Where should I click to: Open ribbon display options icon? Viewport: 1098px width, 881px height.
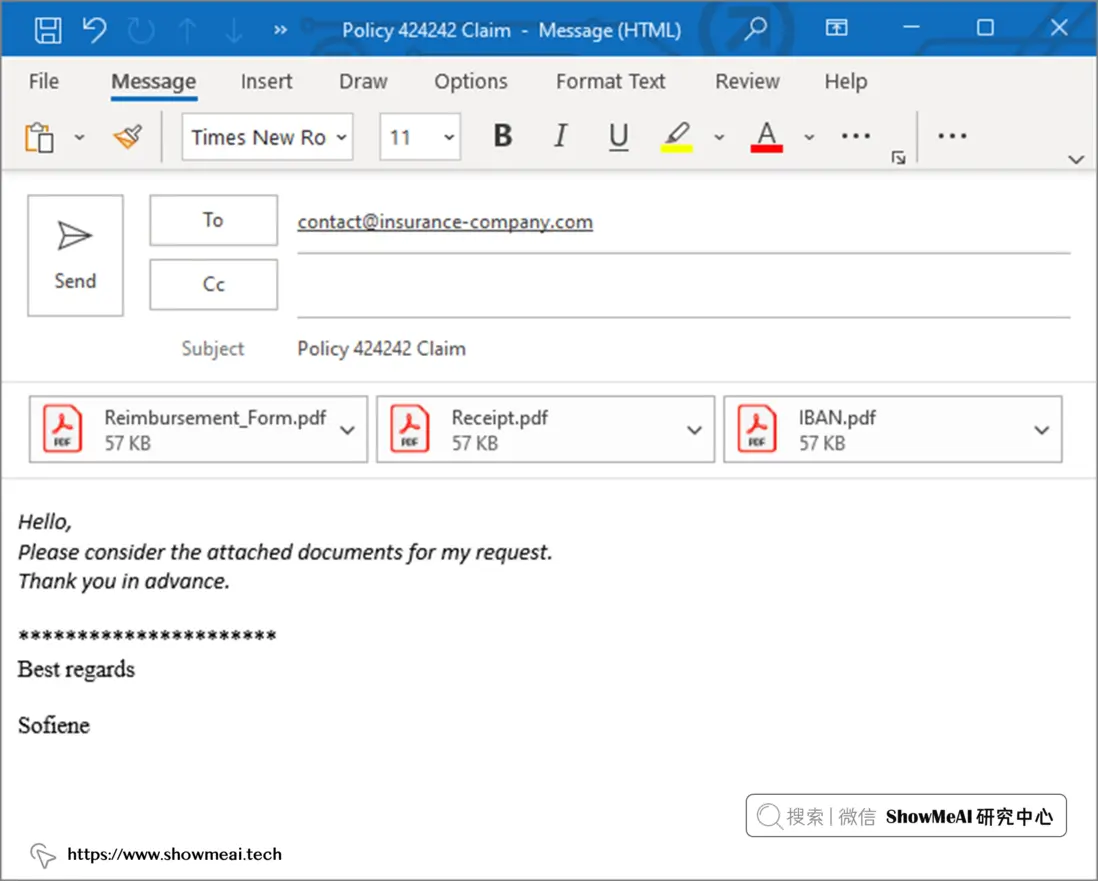pyautogui.click(x=836, y=28)
